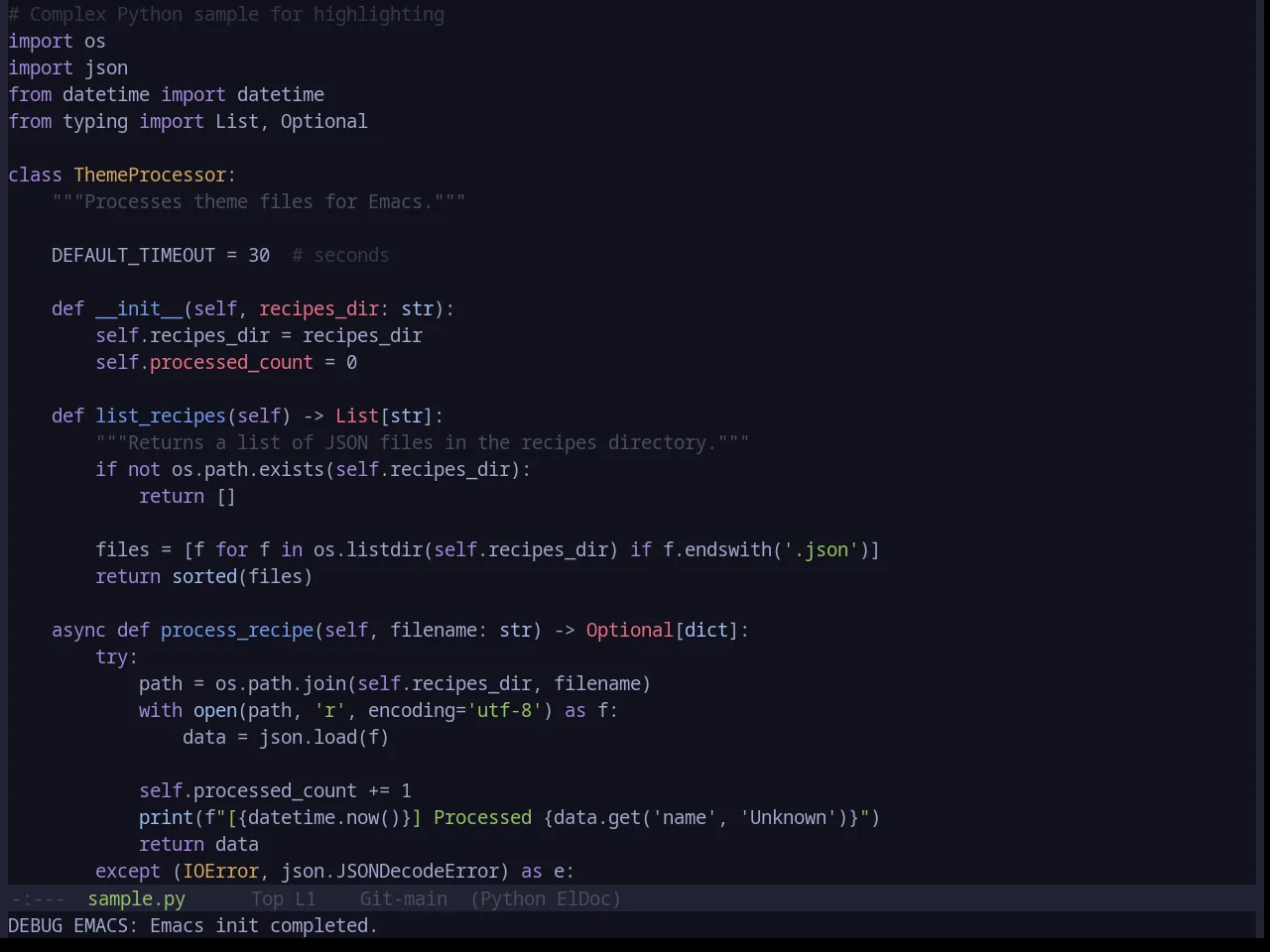
Task: Click 'os.listdir' call in list comprehension
Action: [x=368, y=549]
